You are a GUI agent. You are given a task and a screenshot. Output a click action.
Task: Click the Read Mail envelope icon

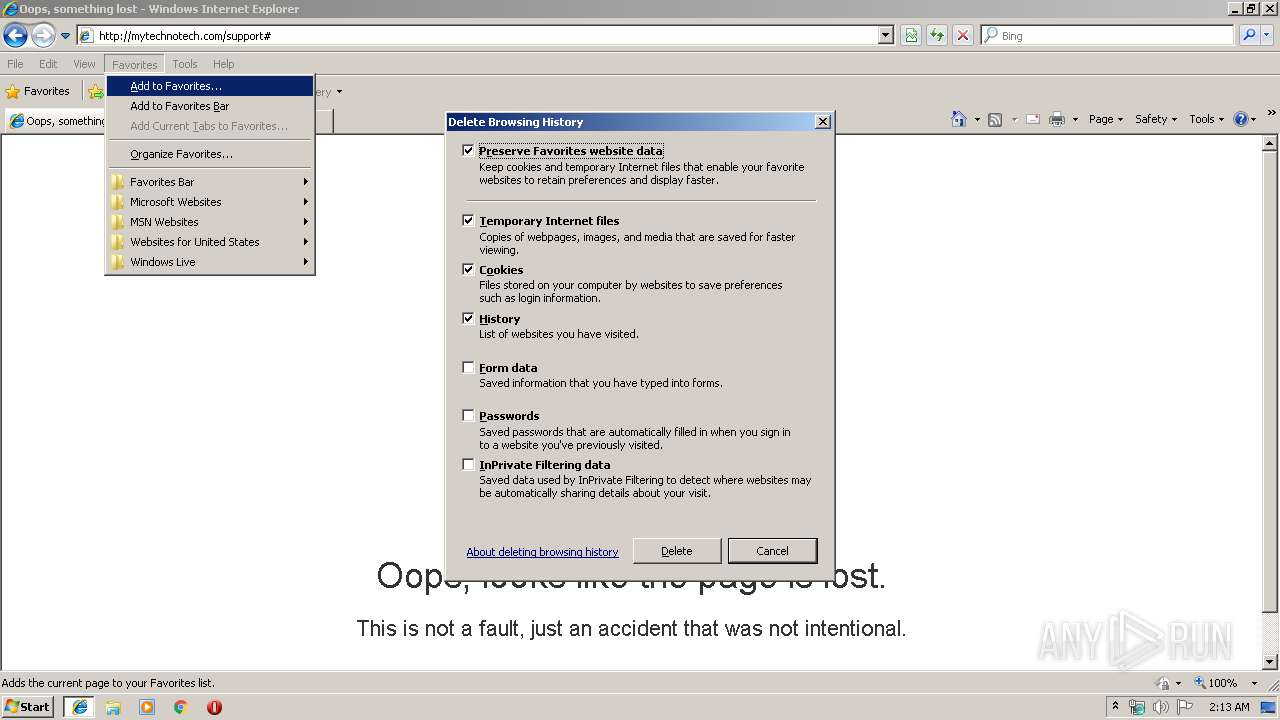click(x=1033, y=119)
